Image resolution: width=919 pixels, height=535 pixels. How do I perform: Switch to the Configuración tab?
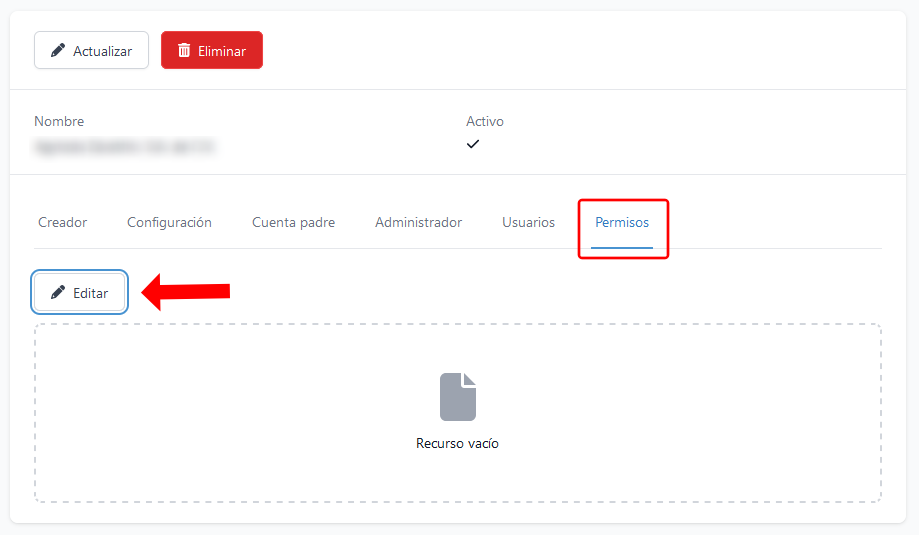[x=169, y=222]
